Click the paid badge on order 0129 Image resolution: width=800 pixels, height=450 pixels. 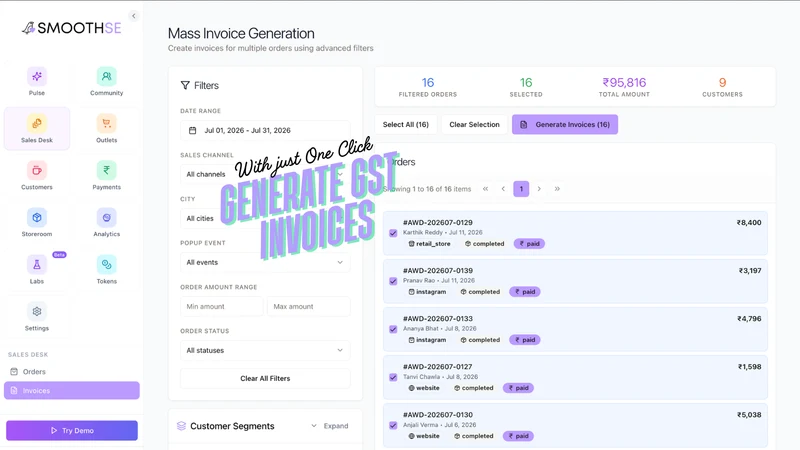tap(529, 244)
